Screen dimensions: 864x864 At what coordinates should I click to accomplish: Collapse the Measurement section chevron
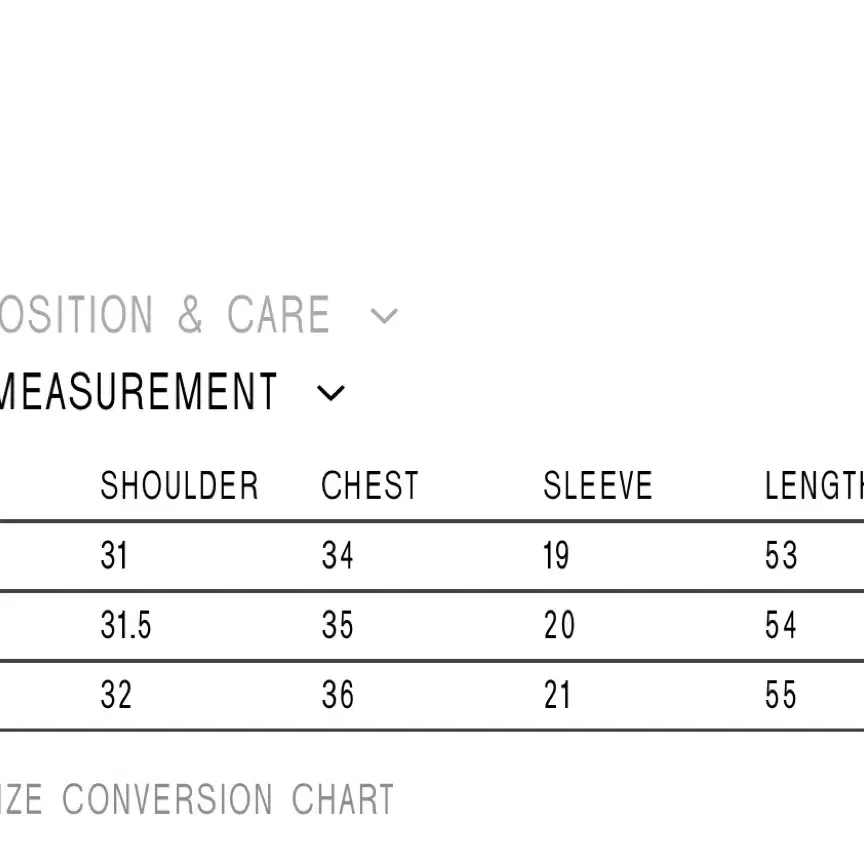[x=331, y=393]
